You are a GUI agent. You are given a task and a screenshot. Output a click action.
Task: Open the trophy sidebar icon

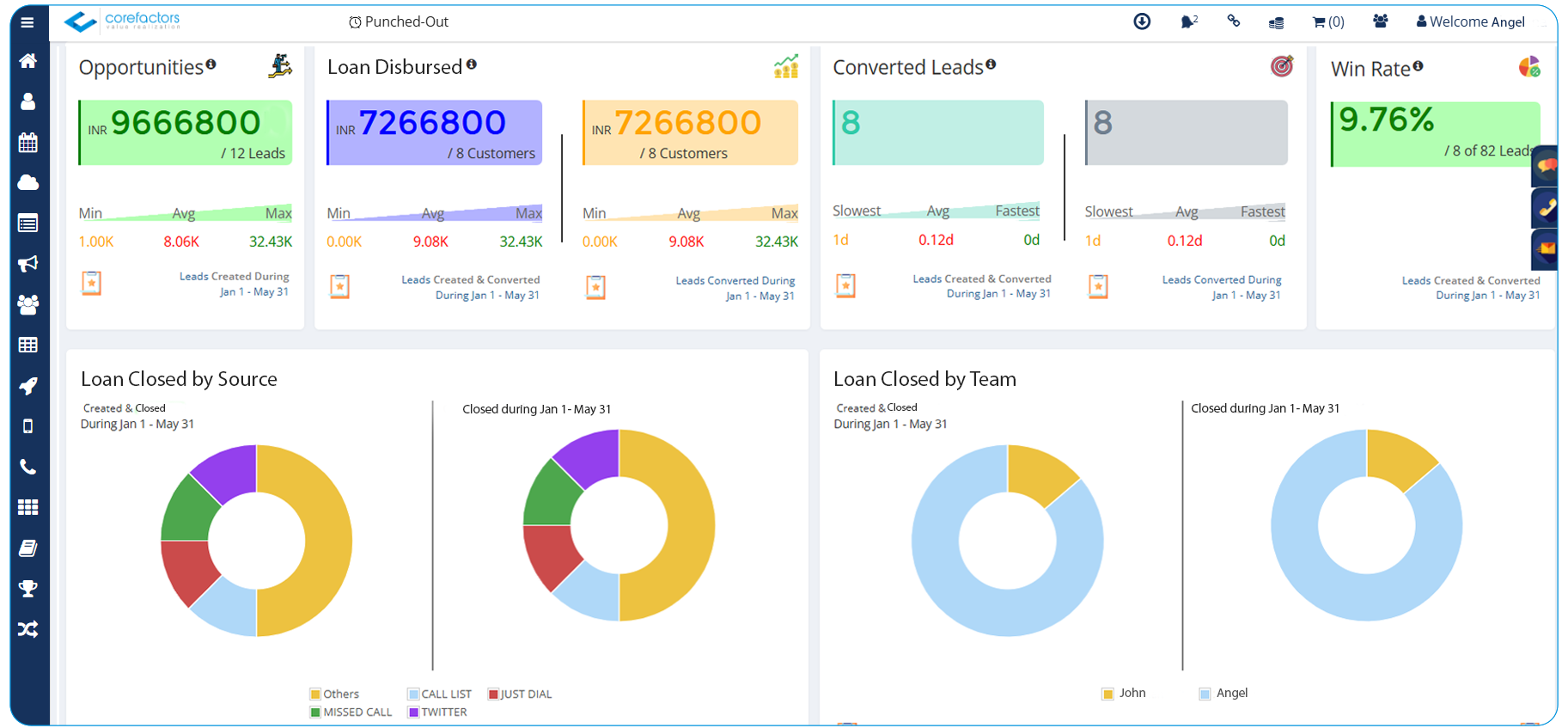[x=27, y=589]
